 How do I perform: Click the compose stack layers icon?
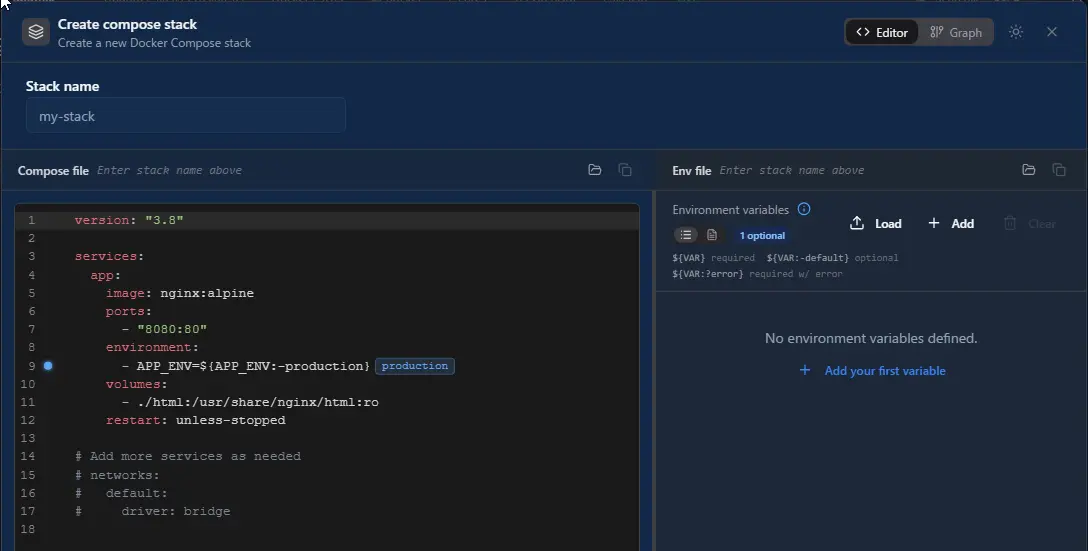pos(35,32)
